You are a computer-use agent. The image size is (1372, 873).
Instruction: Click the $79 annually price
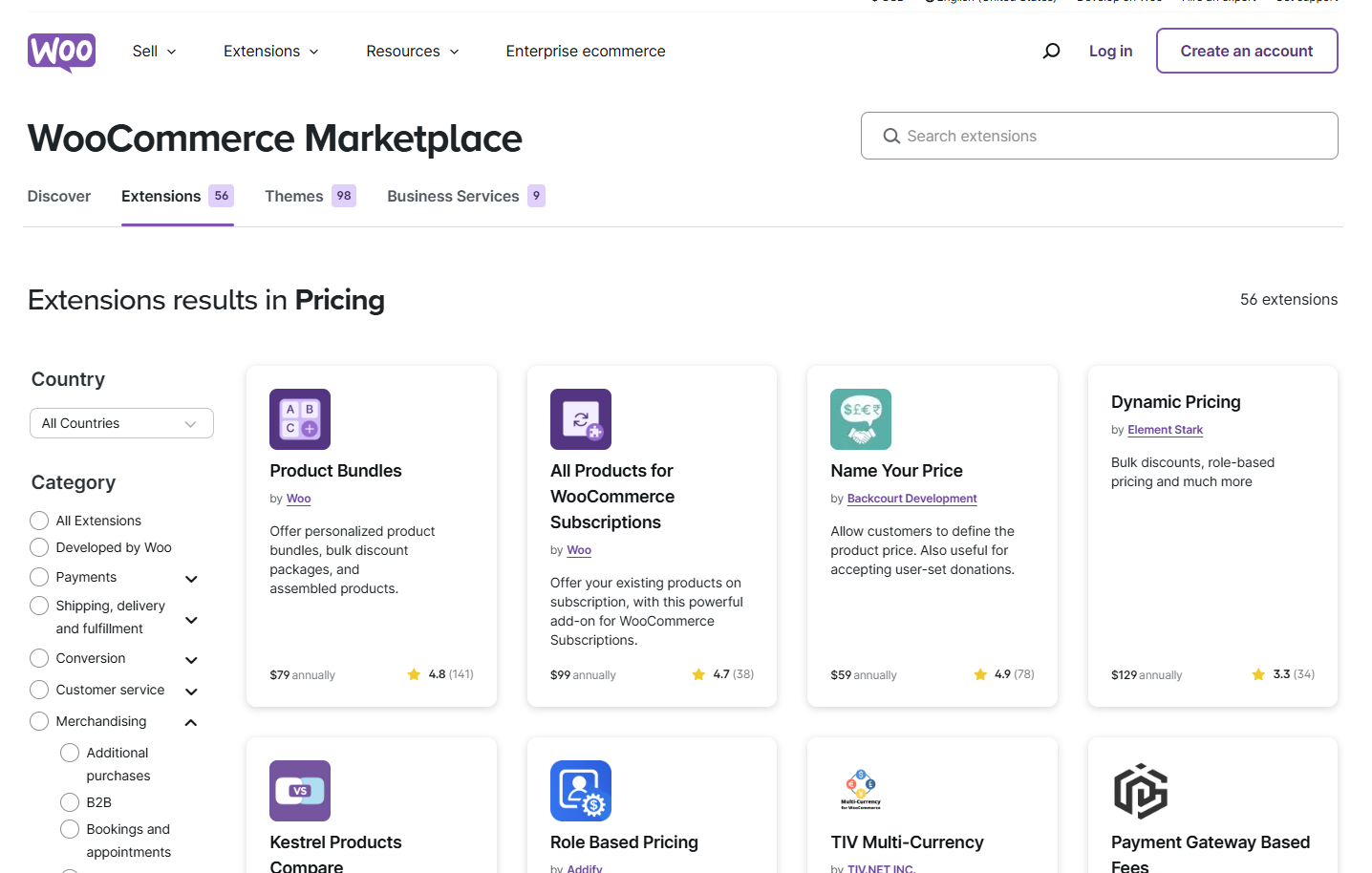coord(302,674)
